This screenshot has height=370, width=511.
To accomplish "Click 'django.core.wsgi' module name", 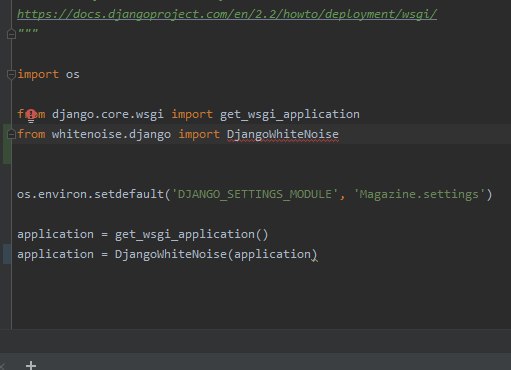I will pyautogui.click(x=108, y=114).
